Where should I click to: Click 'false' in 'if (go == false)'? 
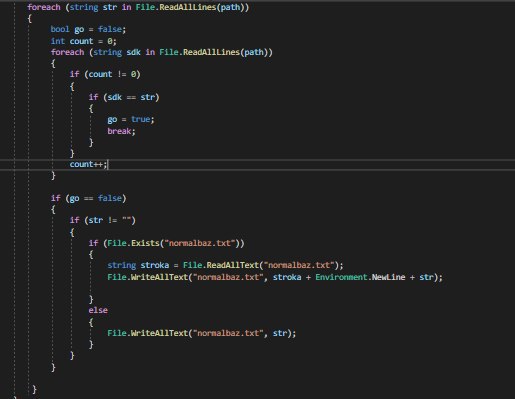pos(110,198)
